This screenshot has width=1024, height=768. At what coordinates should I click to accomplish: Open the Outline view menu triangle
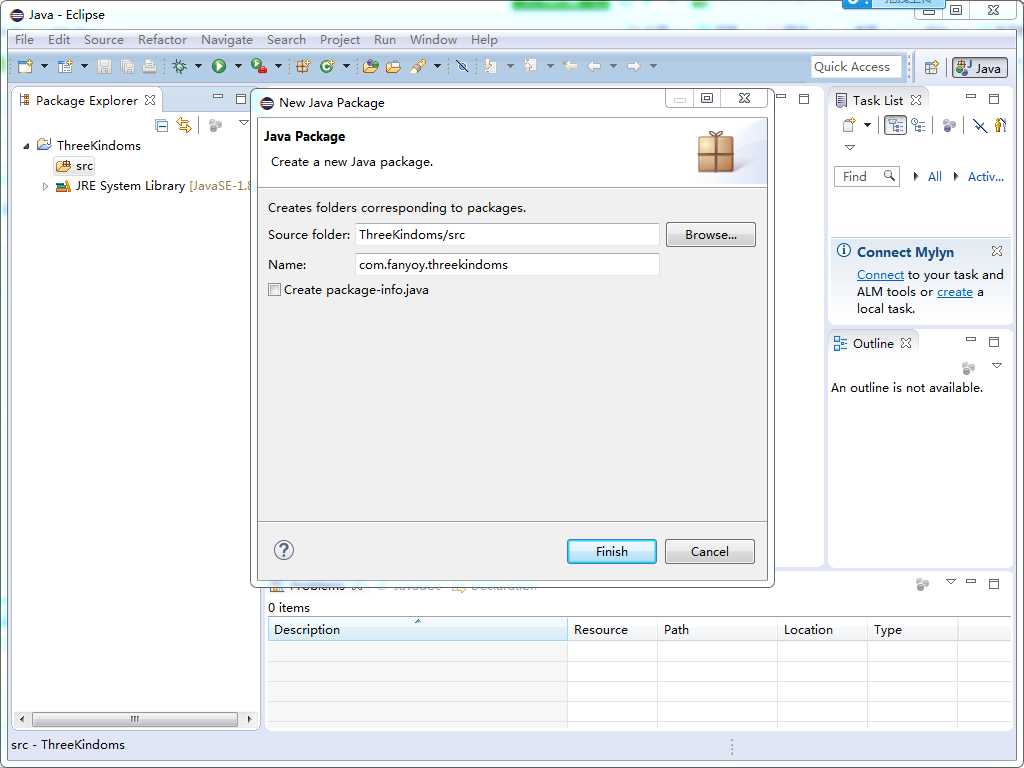click(997, 366)
